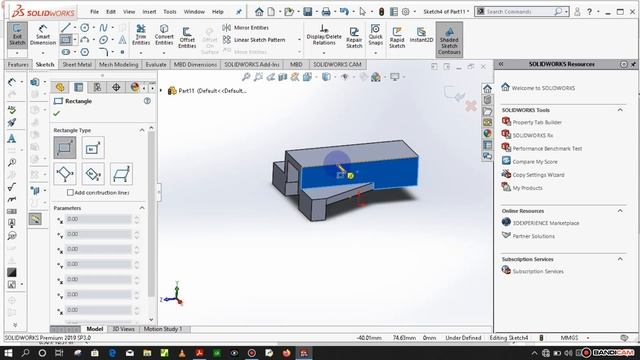
Task: Open Line tool dropdown arrow
Action: click(x=75, y=28)
